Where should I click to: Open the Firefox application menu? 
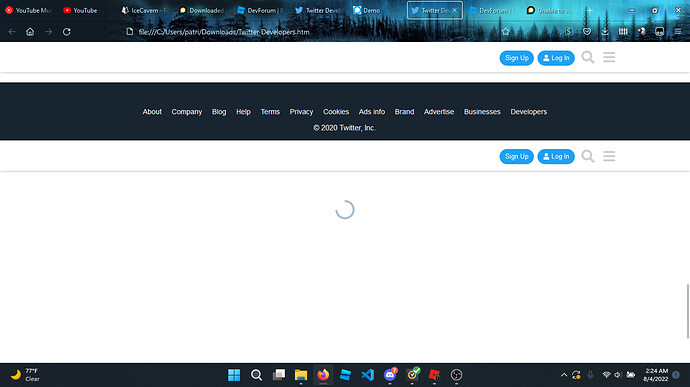678,32
